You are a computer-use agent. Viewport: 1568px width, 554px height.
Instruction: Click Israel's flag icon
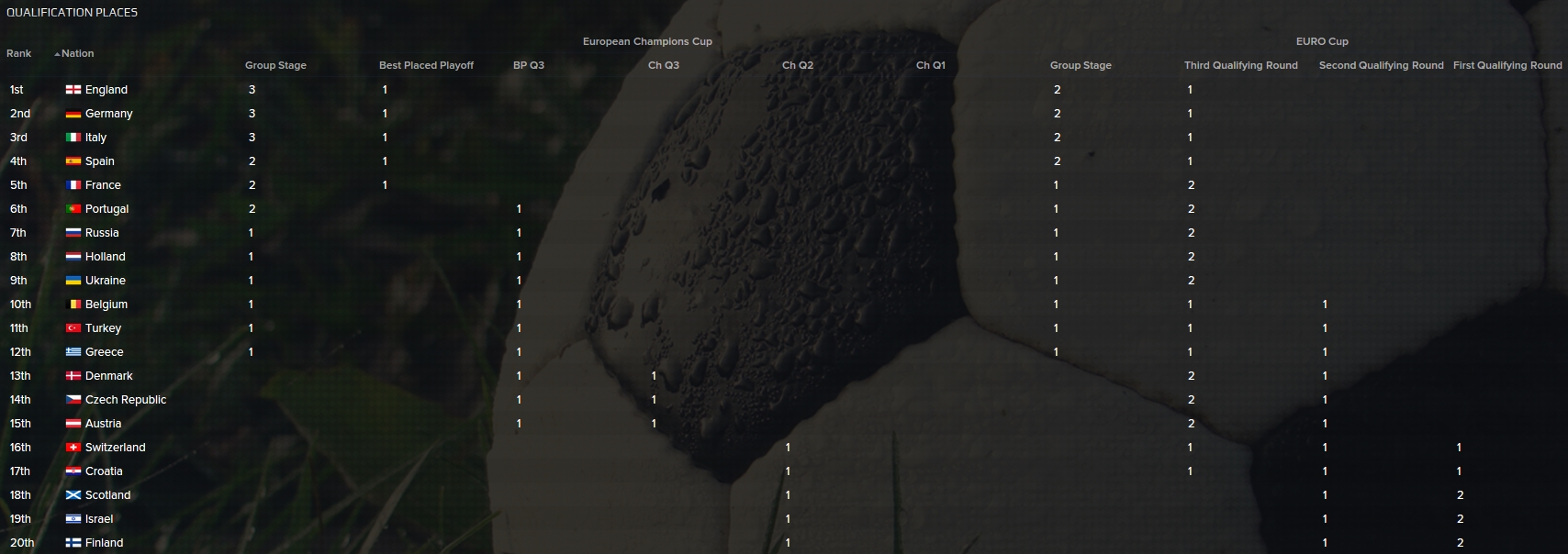(x=73, y=519)
